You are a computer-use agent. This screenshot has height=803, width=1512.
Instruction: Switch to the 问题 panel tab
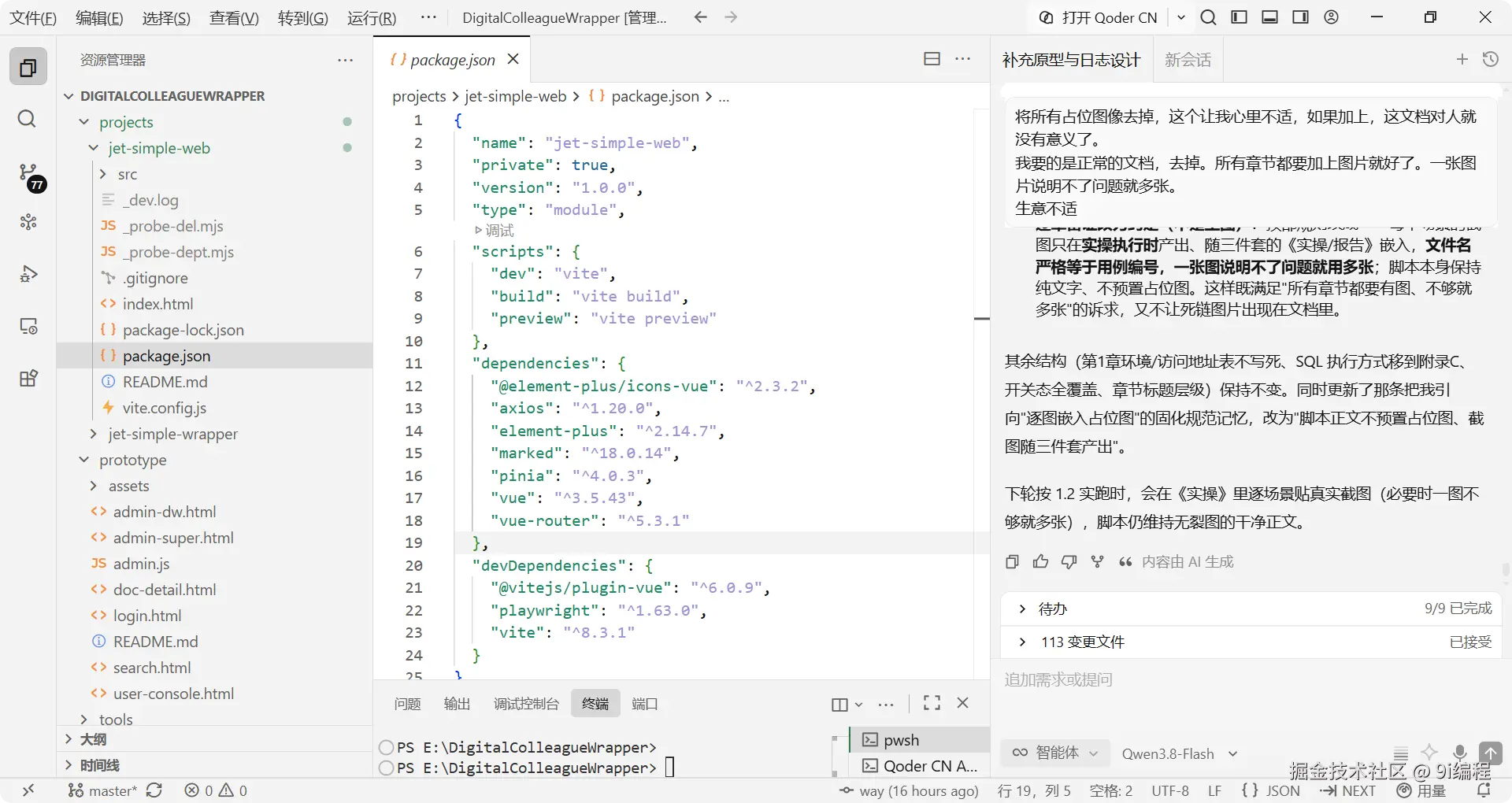[x=407, y=703]
